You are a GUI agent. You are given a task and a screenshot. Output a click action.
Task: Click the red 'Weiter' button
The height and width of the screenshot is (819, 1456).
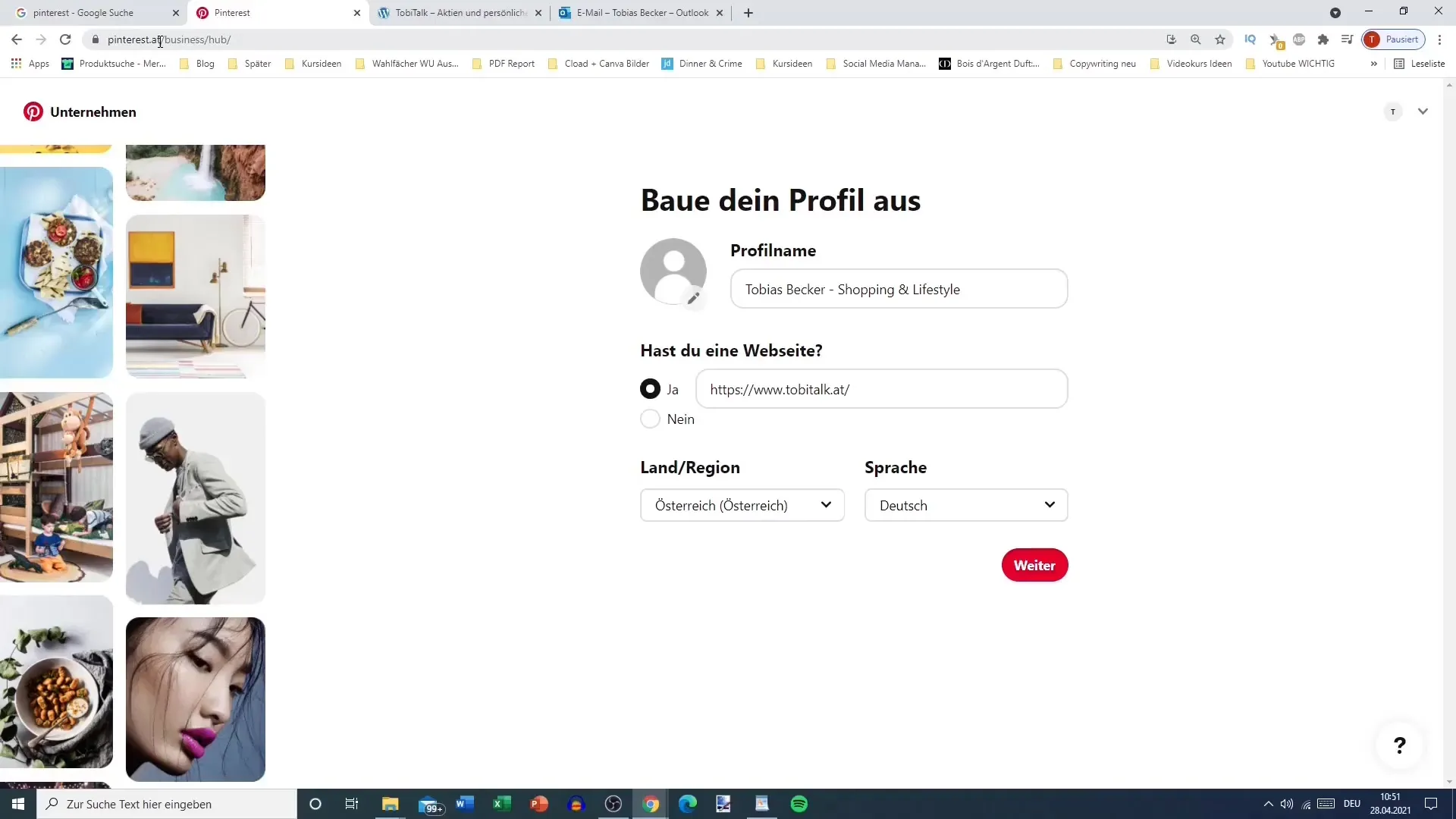tap(1035, 565)
